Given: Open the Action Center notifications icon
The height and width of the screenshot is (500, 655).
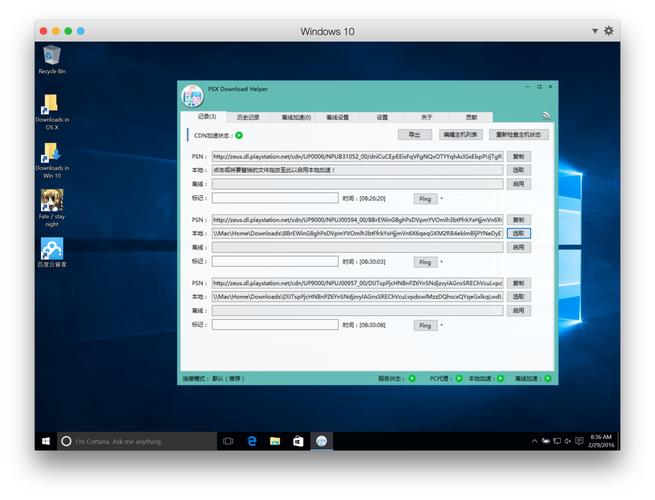Looking at the screenshot, I should pos(579,441).
